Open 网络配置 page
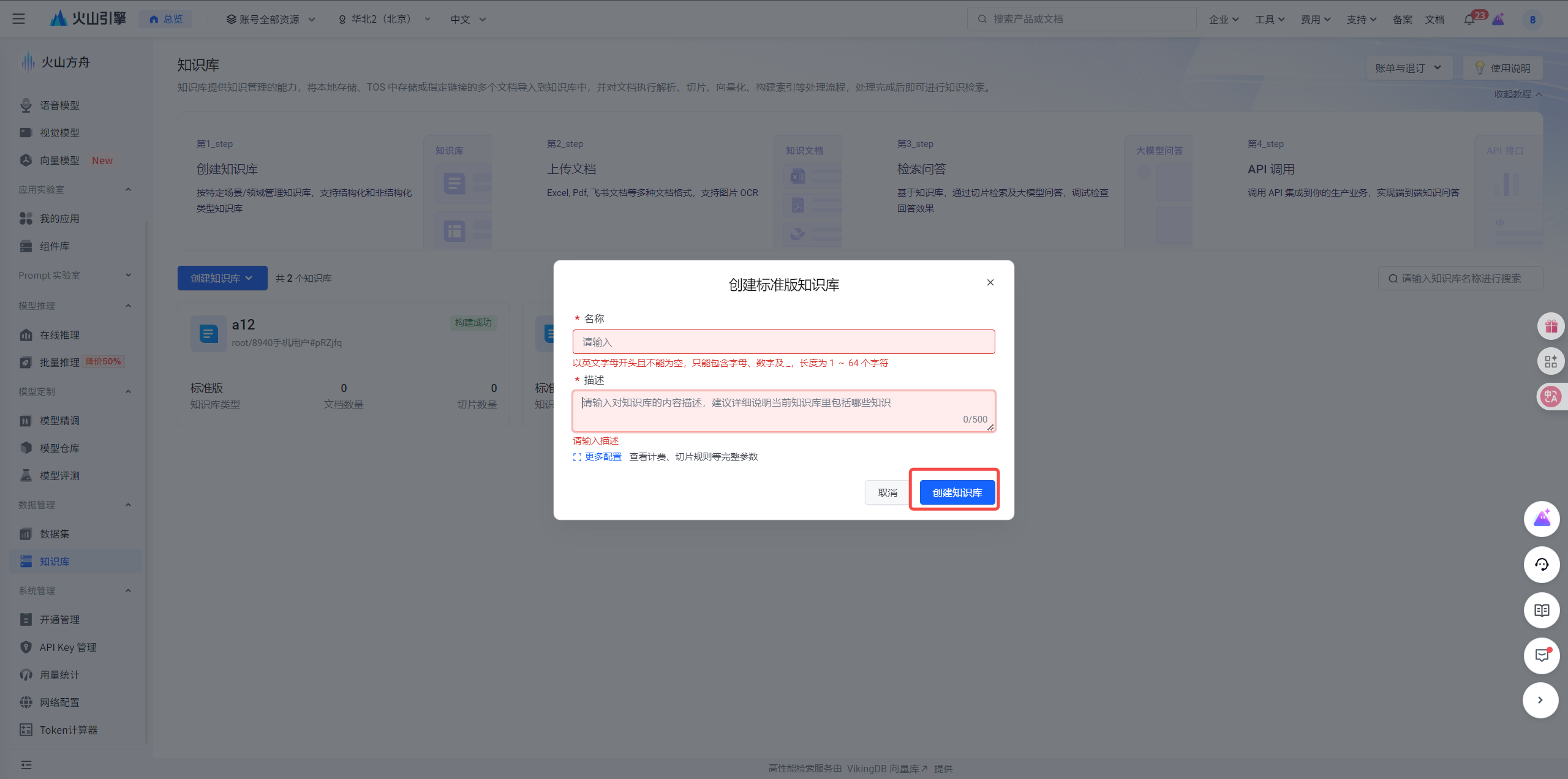Screen dimensions: 1568x779 (x=59, y=702)
